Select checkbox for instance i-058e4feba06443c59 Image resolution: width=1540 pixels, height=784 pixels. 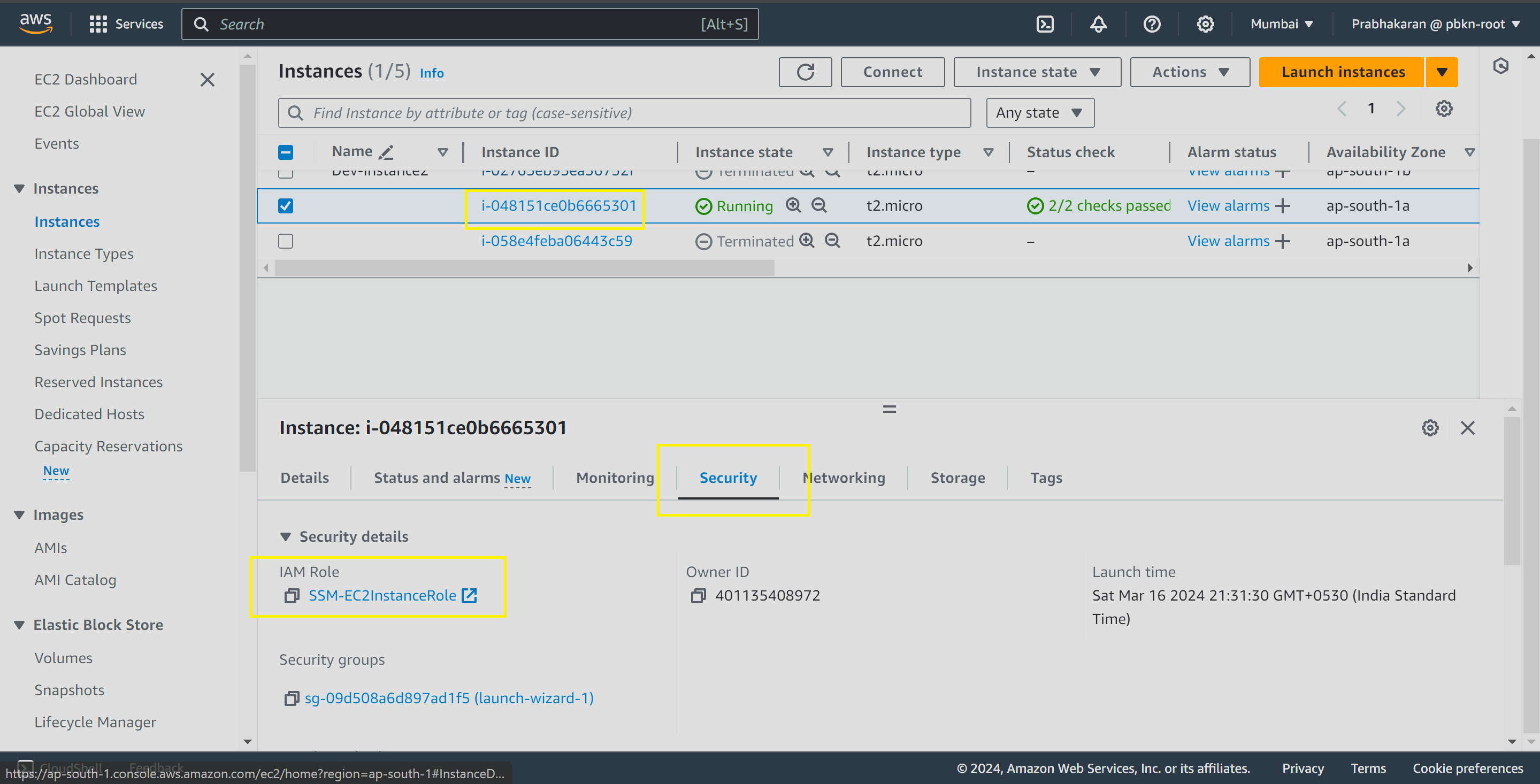click(x=285, y=241)
